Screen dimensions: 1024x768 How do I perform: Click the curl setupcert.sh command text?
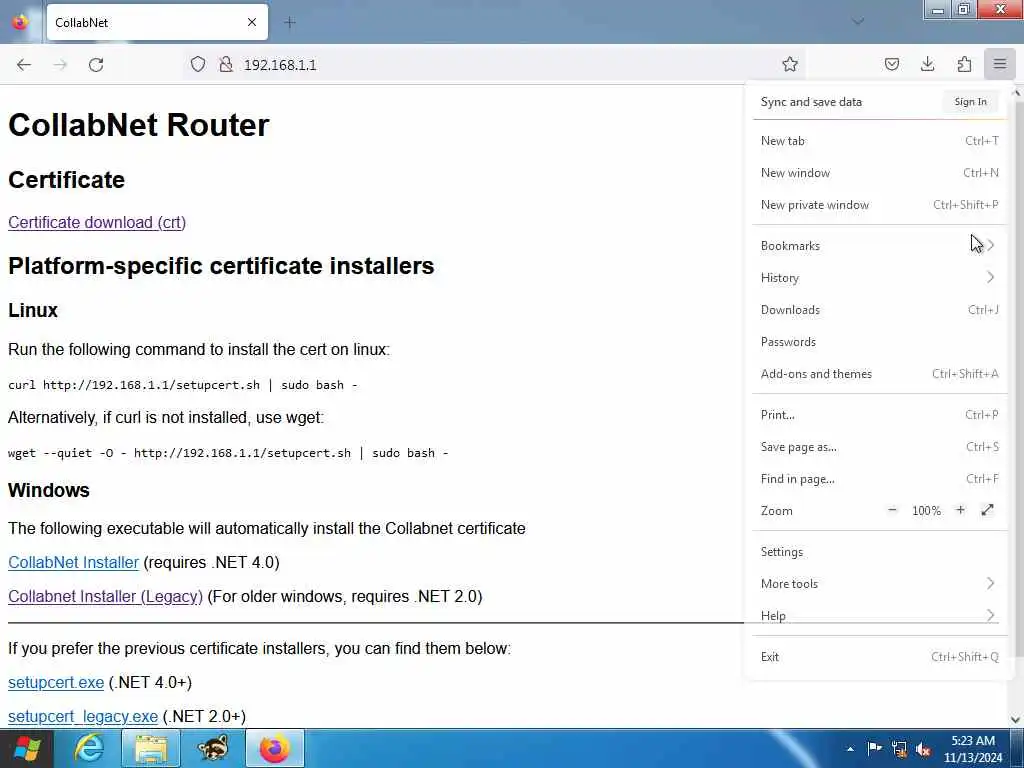click(182, 385)
